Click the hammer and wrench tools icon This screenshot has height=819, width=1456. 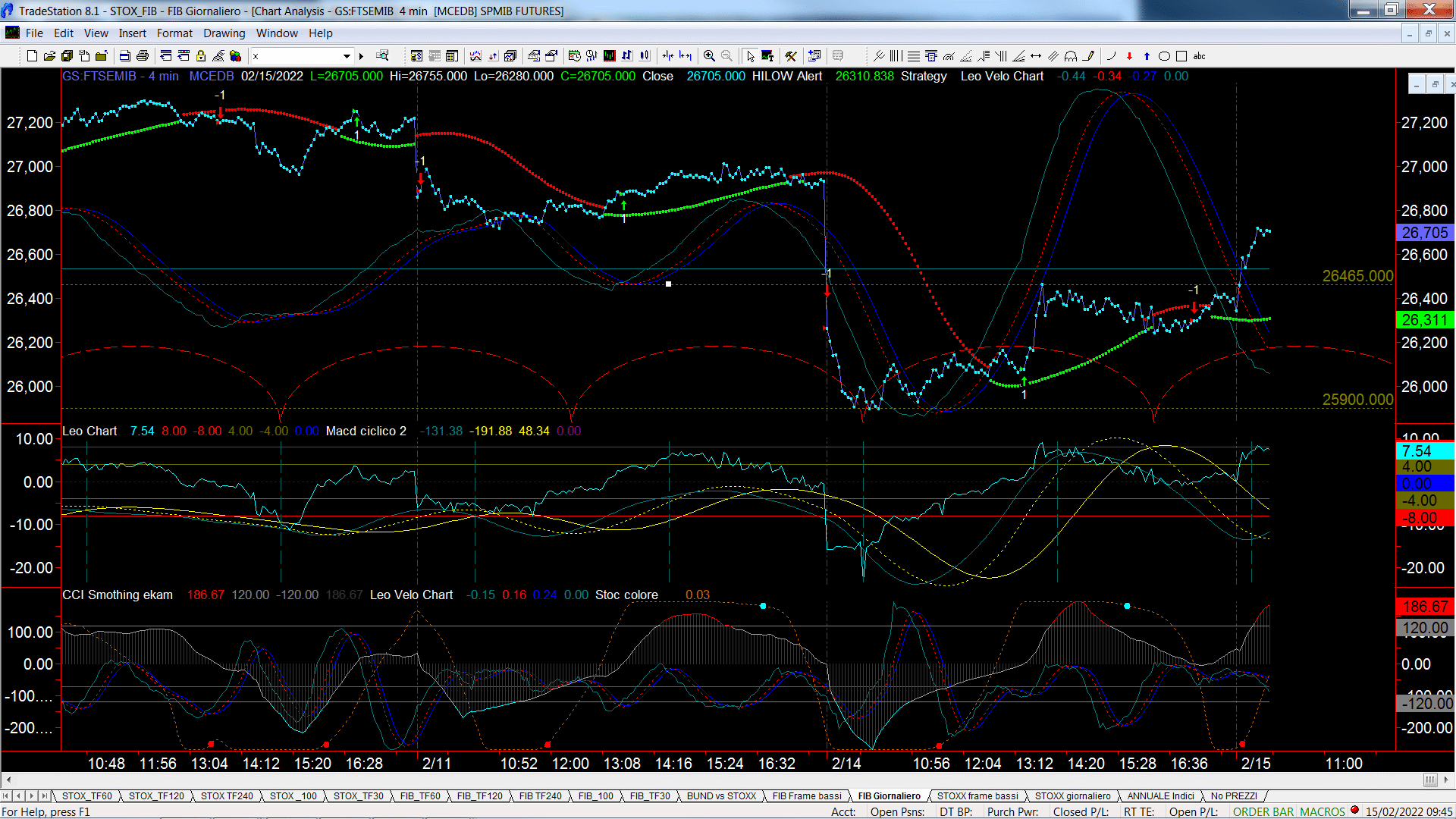[x=790, y=56]
